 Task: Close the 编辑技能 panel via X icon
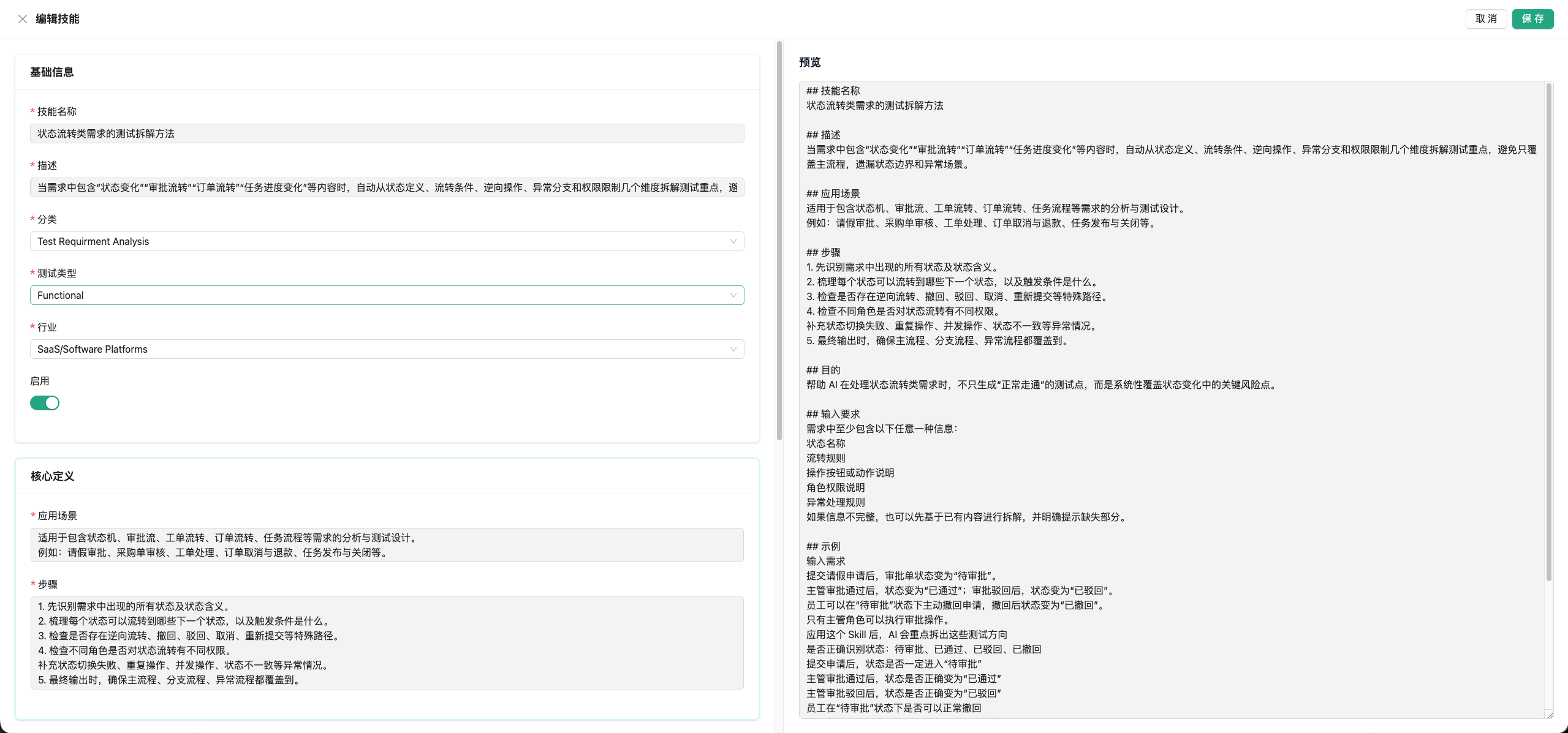point(23,19)
